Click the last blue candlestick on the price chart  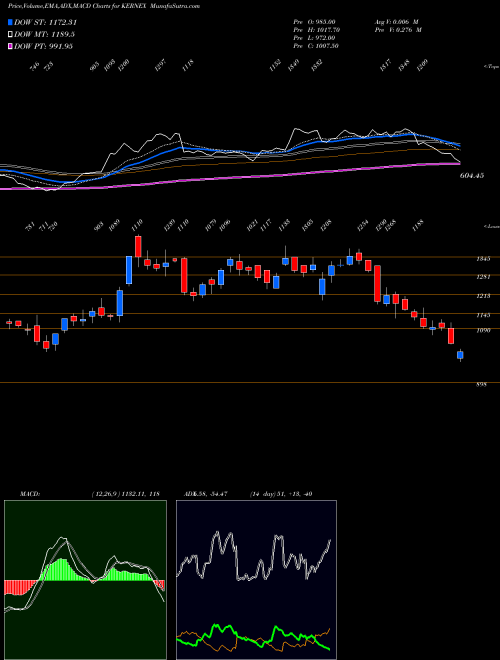tap(460, 356)
